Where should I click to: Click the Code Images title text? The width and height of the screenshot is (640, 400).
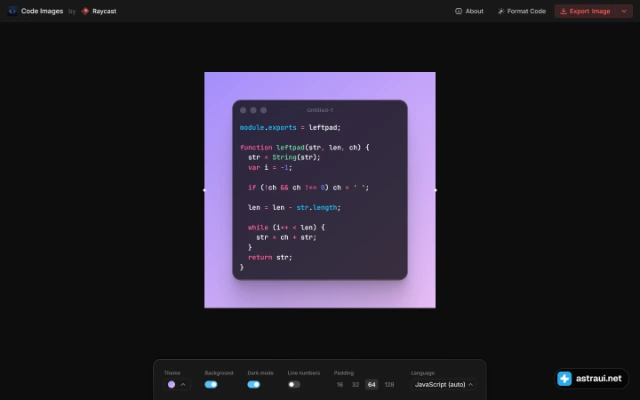point(42,11)
